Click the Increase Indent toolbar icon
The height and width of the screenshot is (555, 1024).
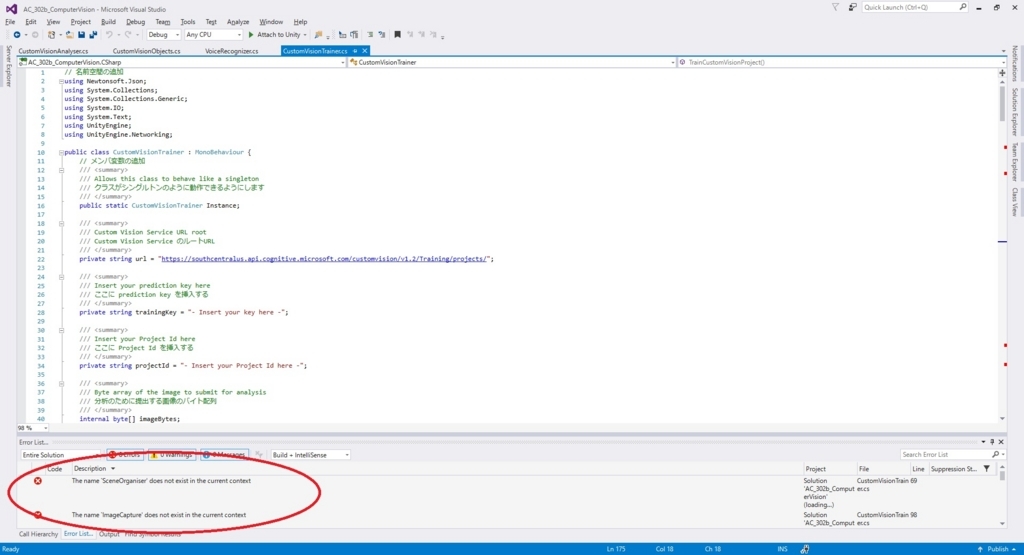381,35
